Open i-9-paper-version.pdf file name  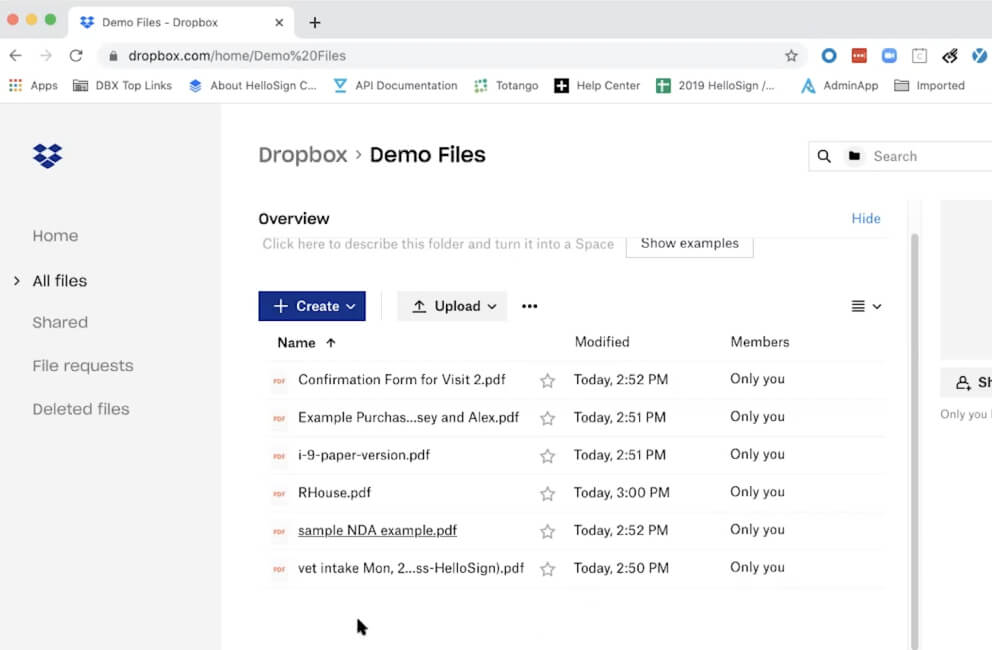point(364,455)
